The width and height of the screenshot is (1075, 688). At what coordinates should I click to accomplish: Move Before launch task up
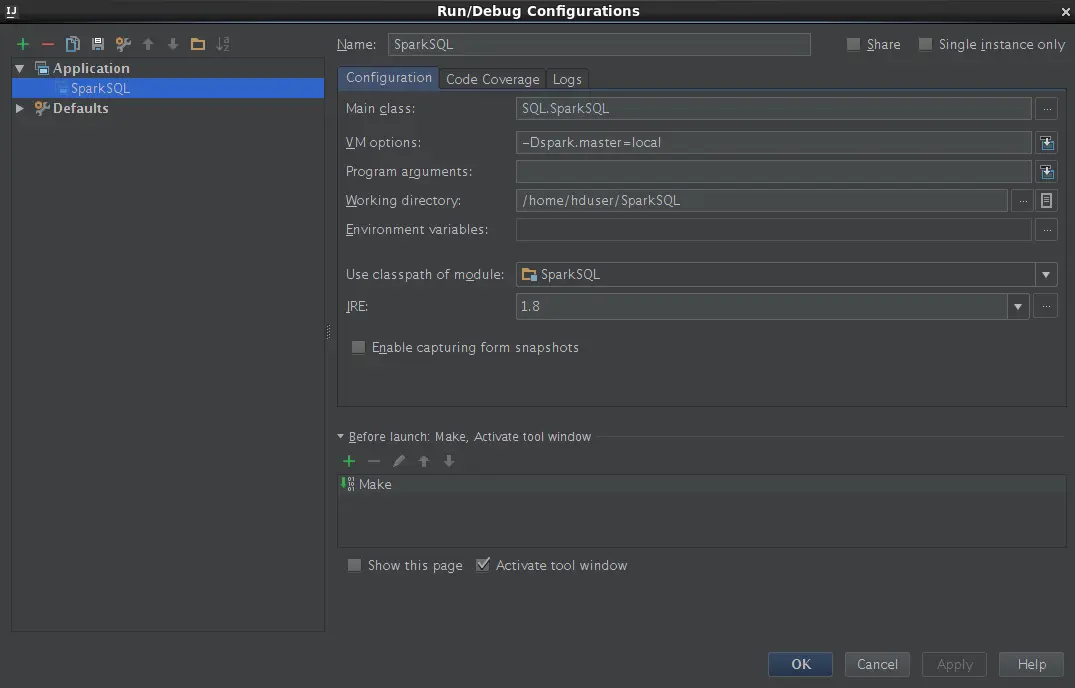tap(424, 461)
